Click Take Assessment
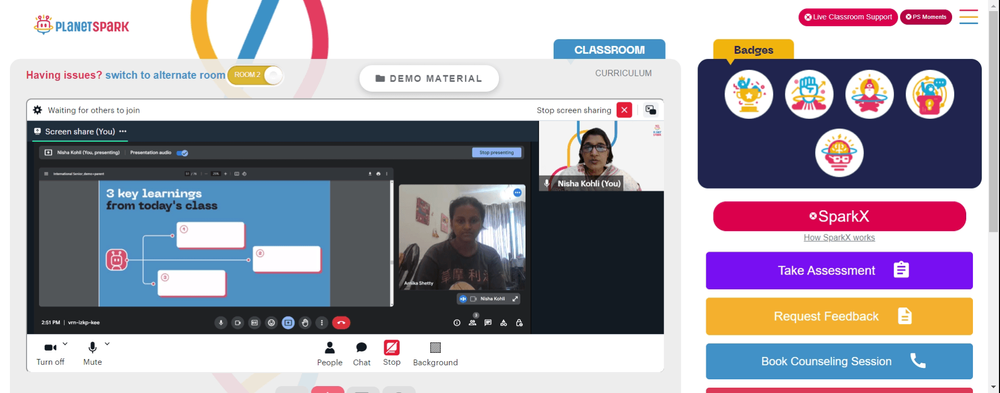The image size is (1000, 393). point(839,271)
